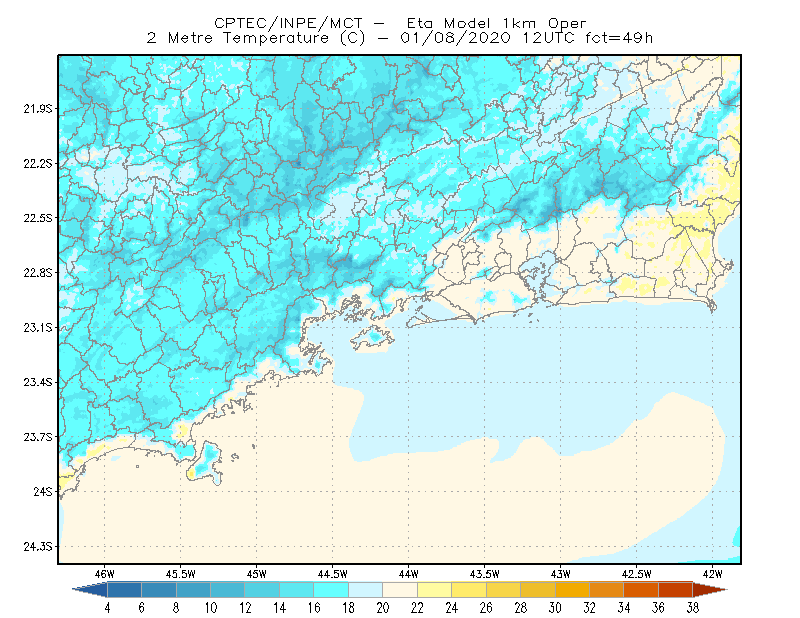
Task: Click the dark blue arrow at the colorbar's cold end
Action: [90, 590]
